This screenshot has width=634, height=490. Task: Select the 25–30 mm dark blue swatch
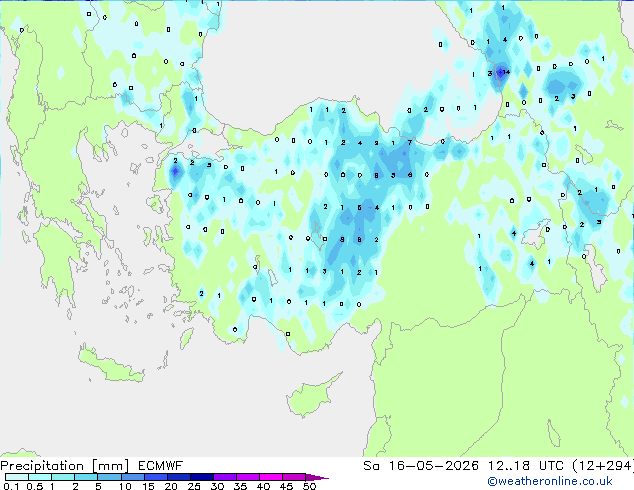(201, 477)
